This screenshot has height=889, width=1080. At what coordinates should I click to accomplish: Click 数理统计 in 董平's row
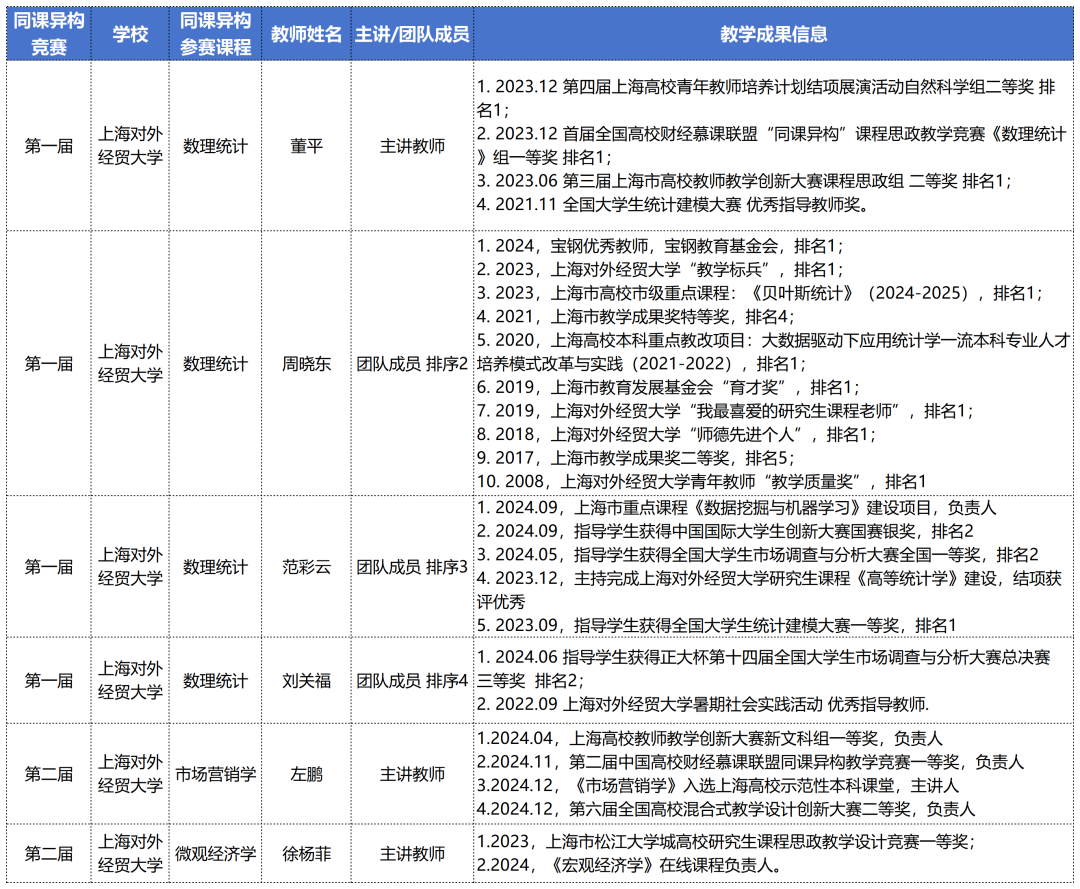pyautogui.click(x=216, y=146)
